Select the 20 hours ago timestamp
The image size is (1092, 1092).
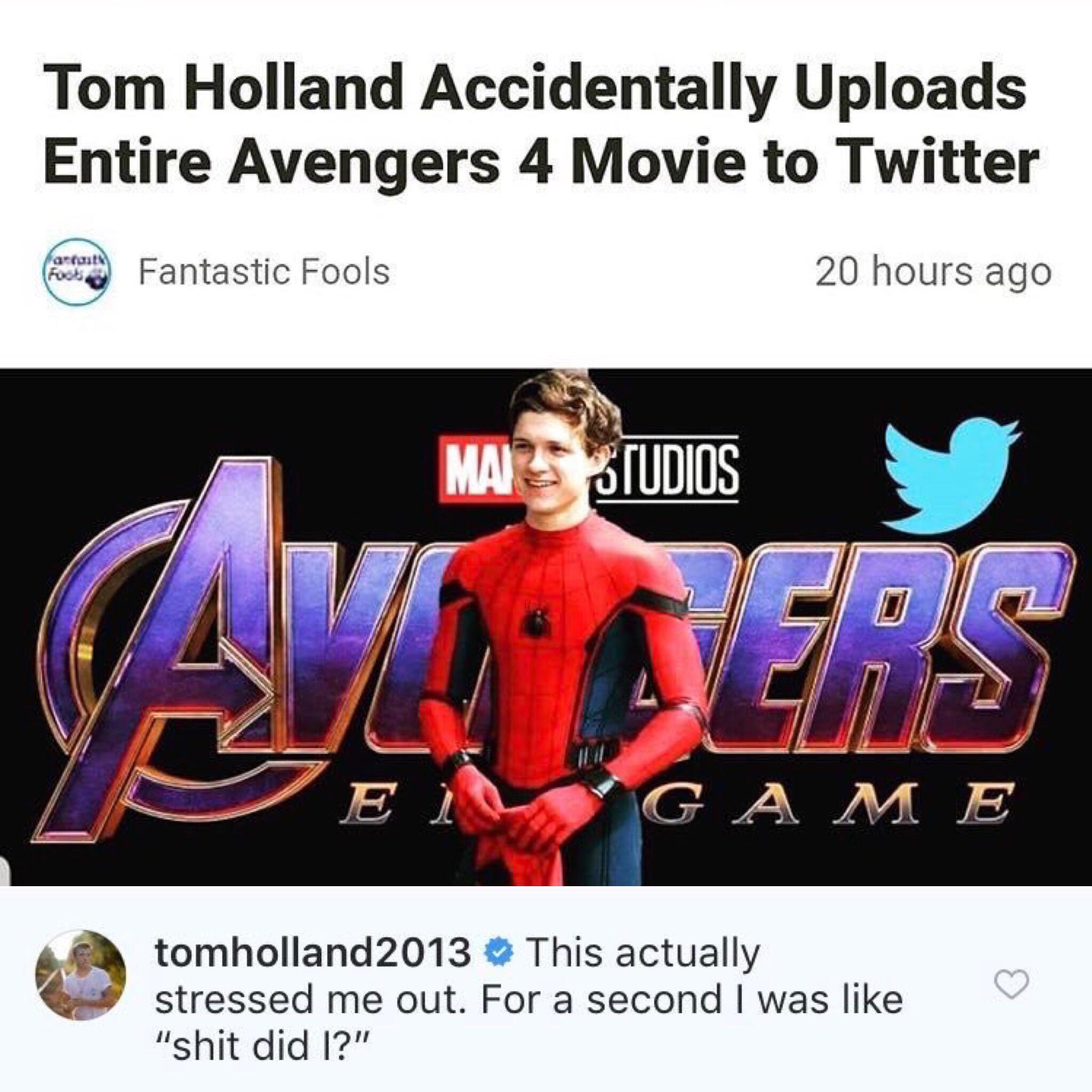click(x=933, y=274)
